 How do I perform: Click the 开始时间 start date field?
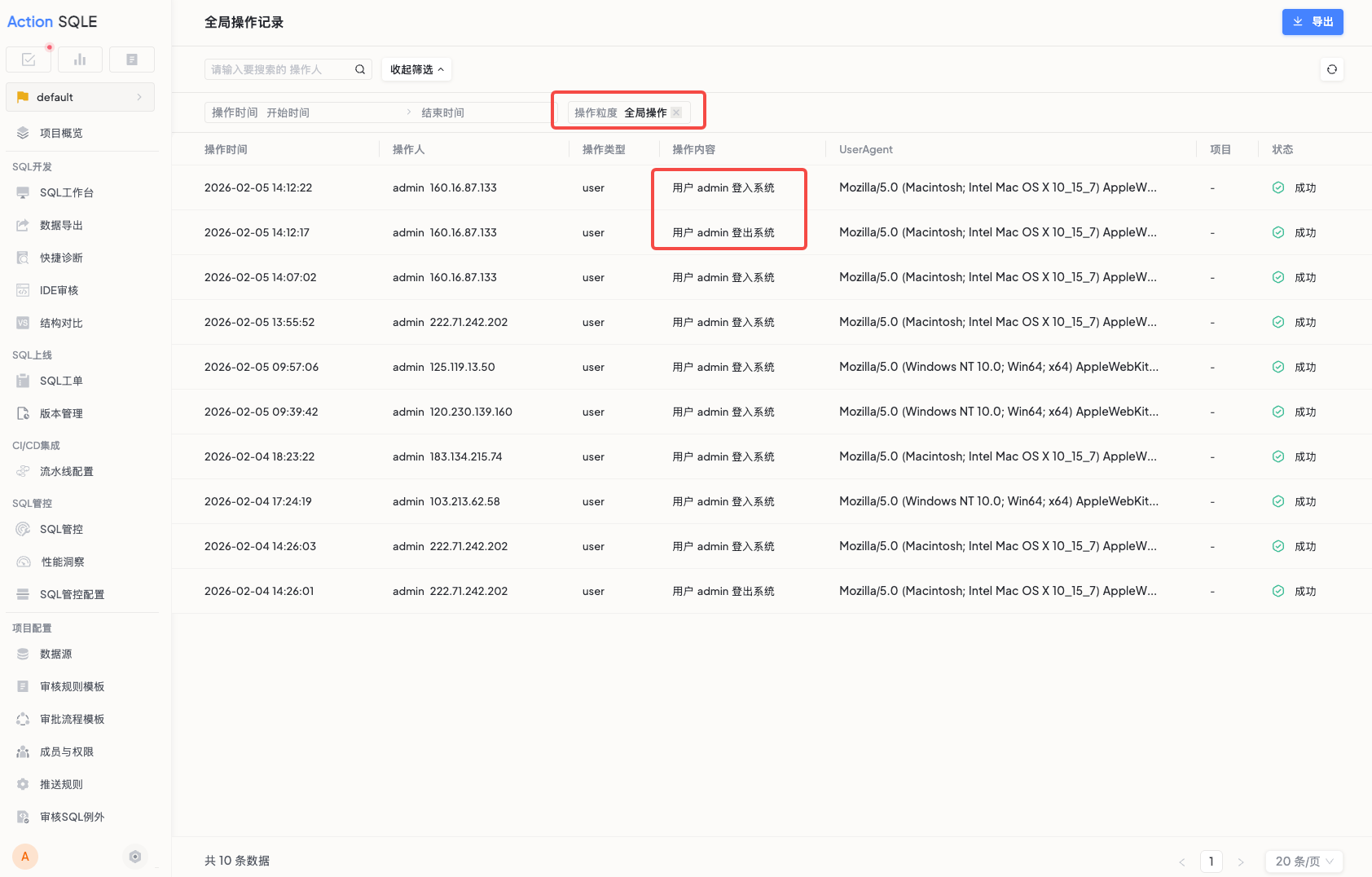click(x=326, y=112)
